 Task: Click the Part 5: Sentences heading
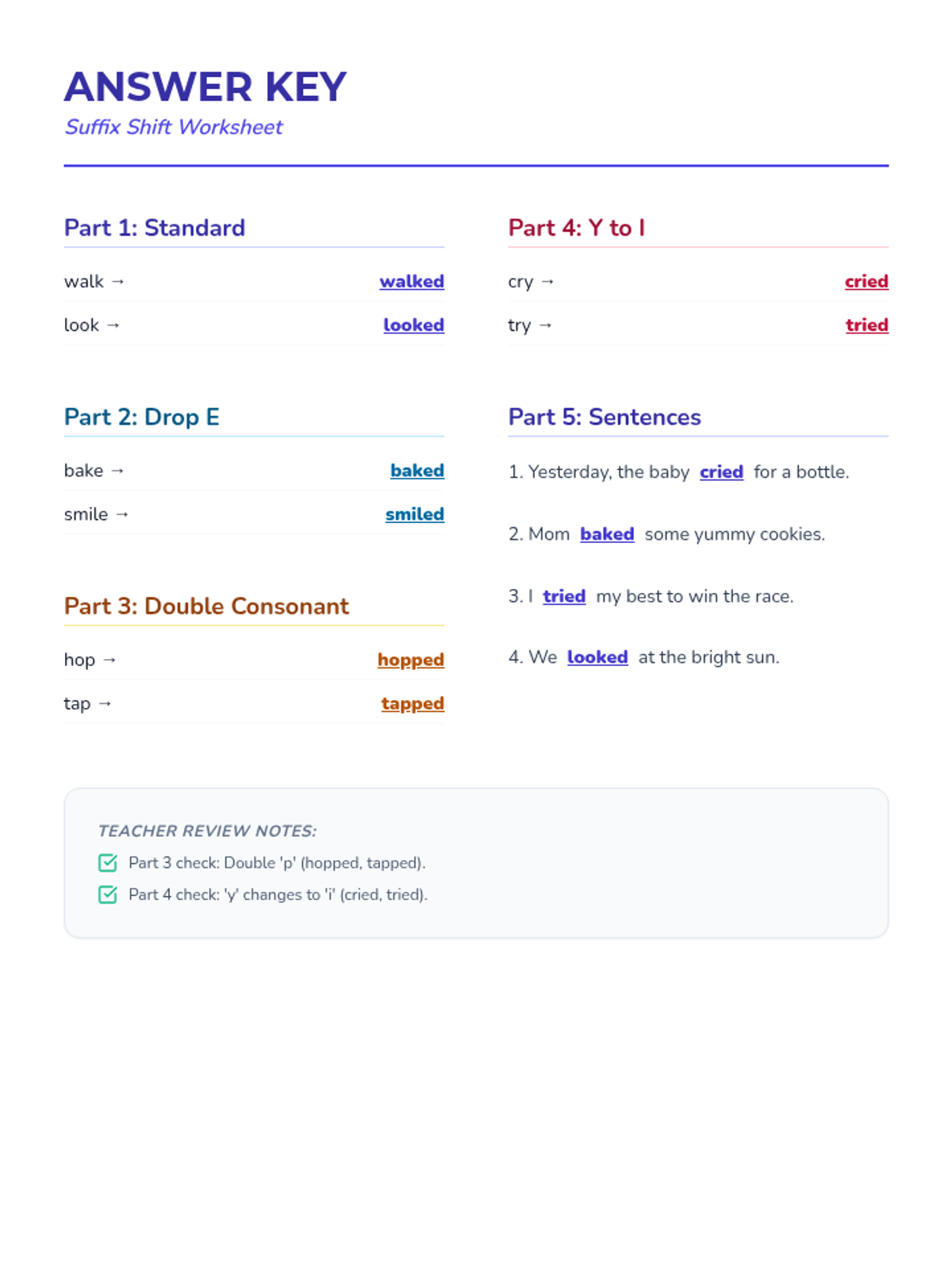pos(605,417)
